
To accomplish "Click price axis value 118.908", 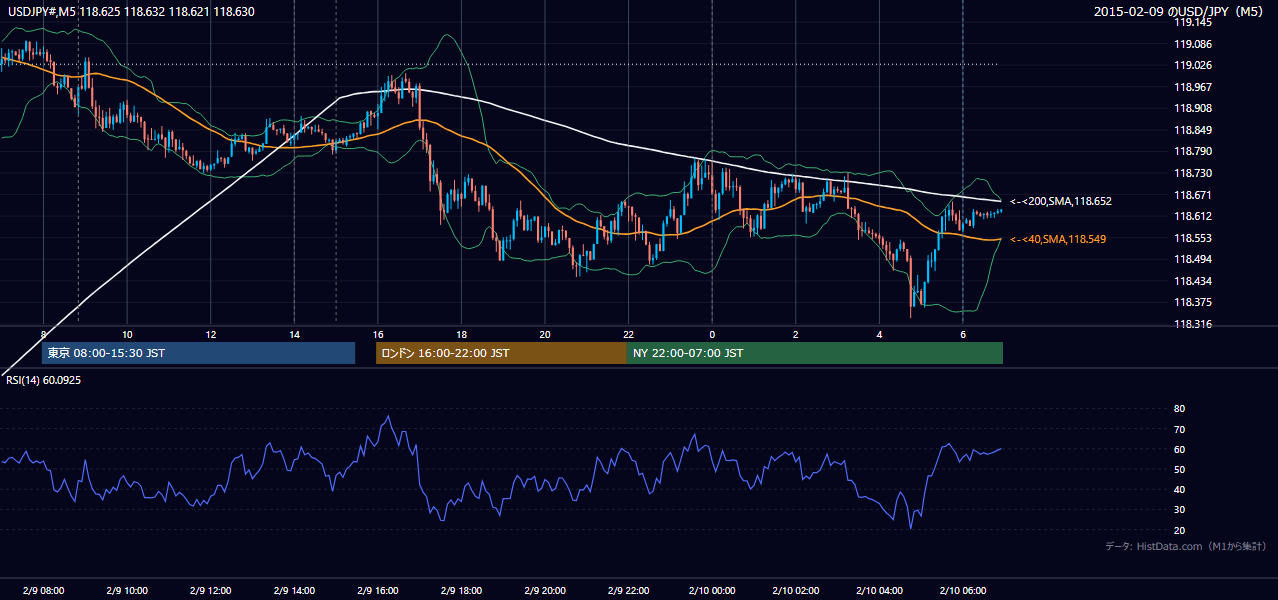I will pos(1192,108).
